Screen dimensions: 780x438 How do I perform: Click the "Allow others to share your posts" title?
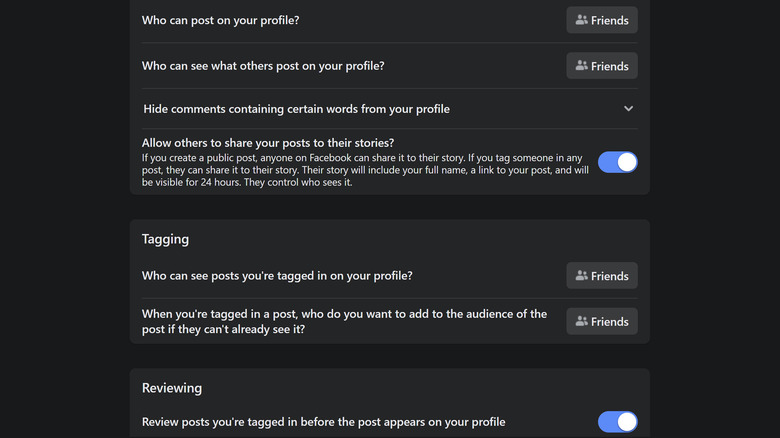coord(268,143)
